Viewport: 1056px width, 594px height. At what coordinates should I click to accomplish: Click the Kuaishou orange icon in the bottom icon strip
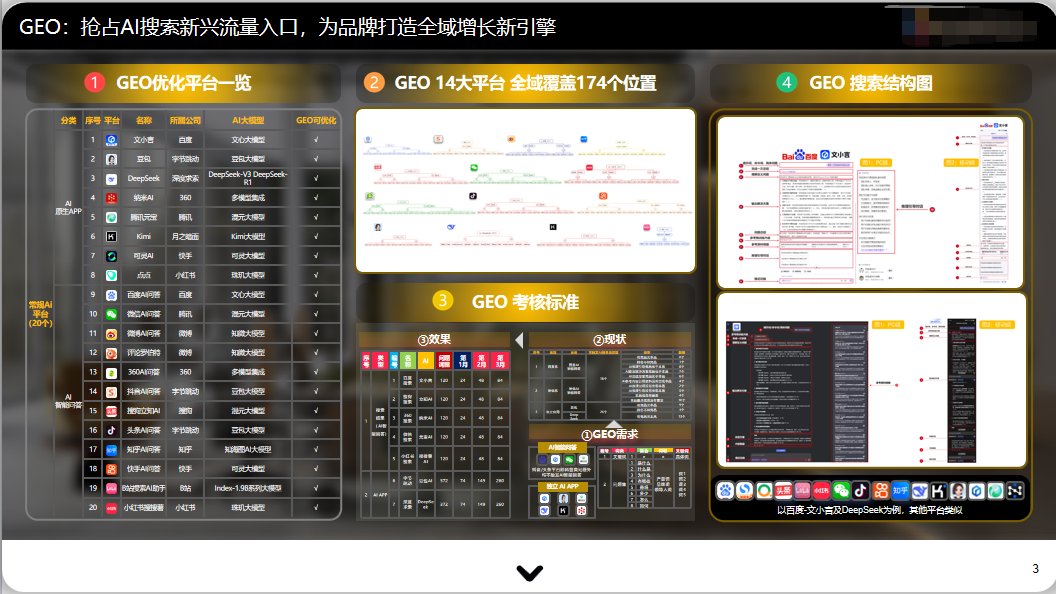[880, 491]
